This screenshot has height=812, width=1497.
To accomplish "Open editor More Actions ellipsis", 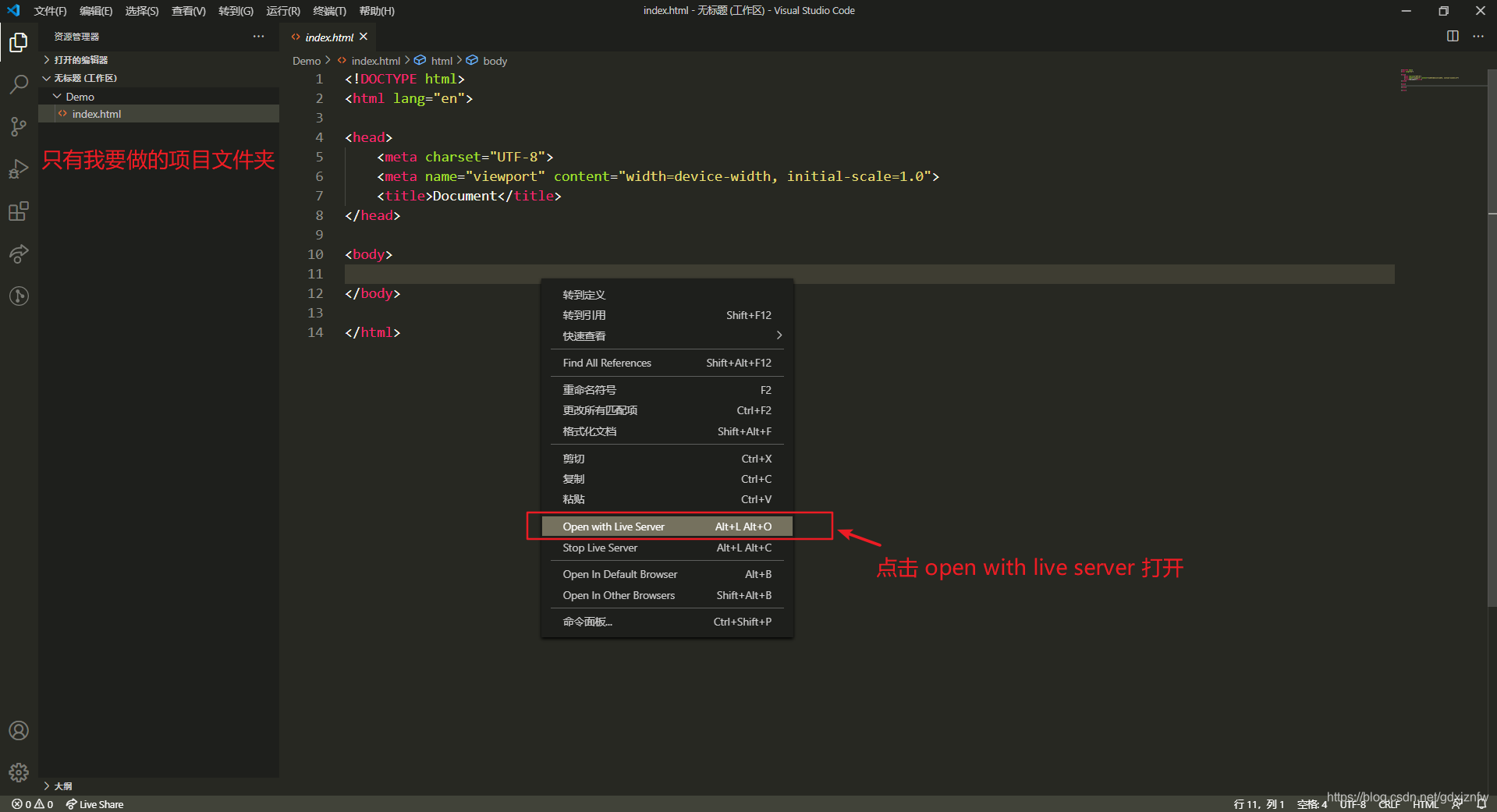I will point(1478,36).
